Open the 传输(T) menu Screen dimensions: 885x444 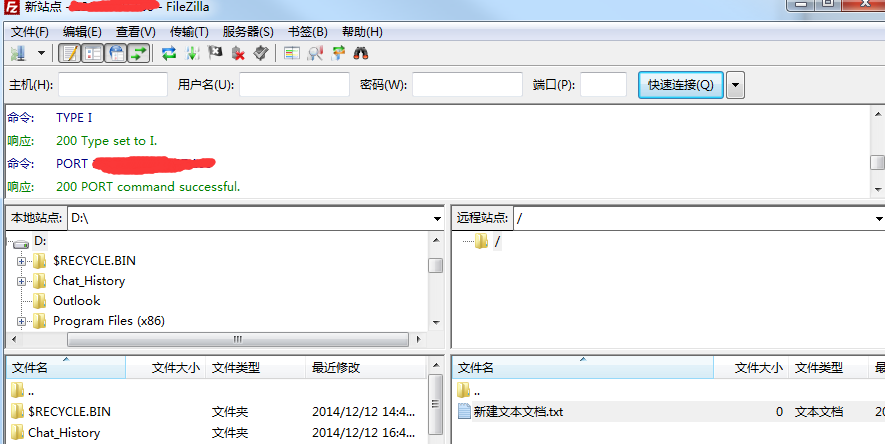pos(189,32)
